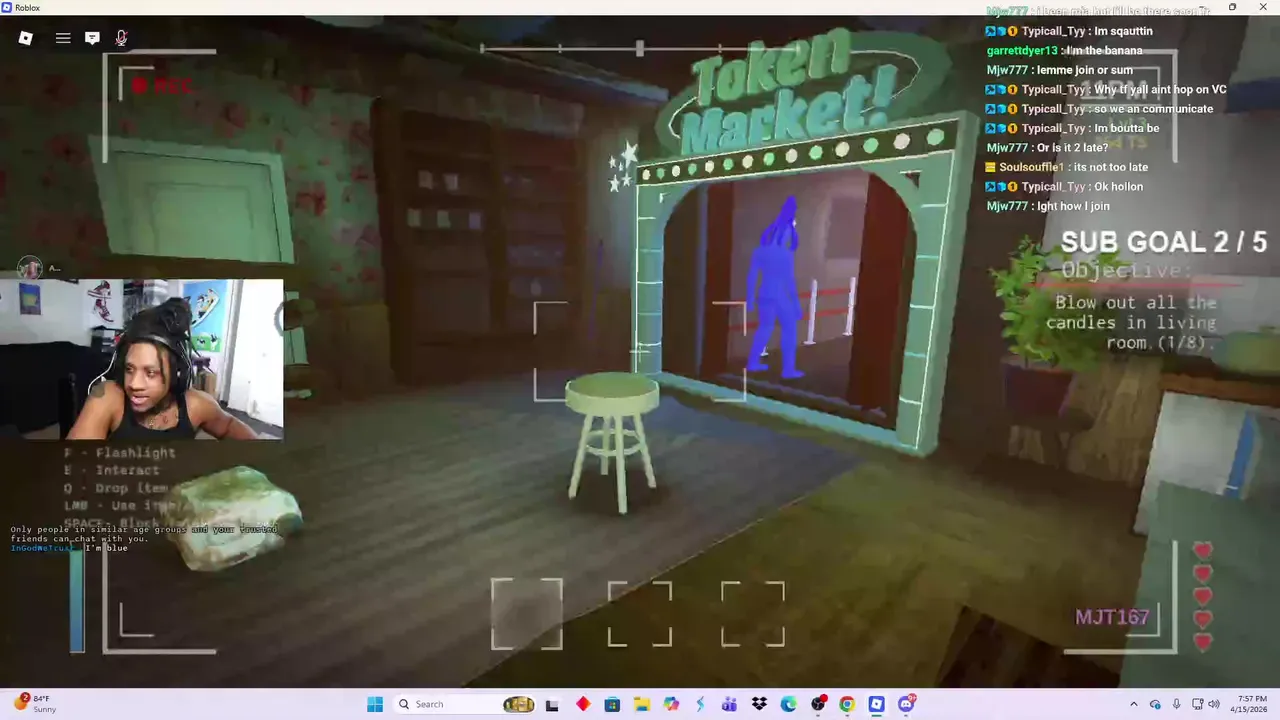Open the OneDrive tray icon
This screenshot has height=720, width=1280.
point(1155,704)
